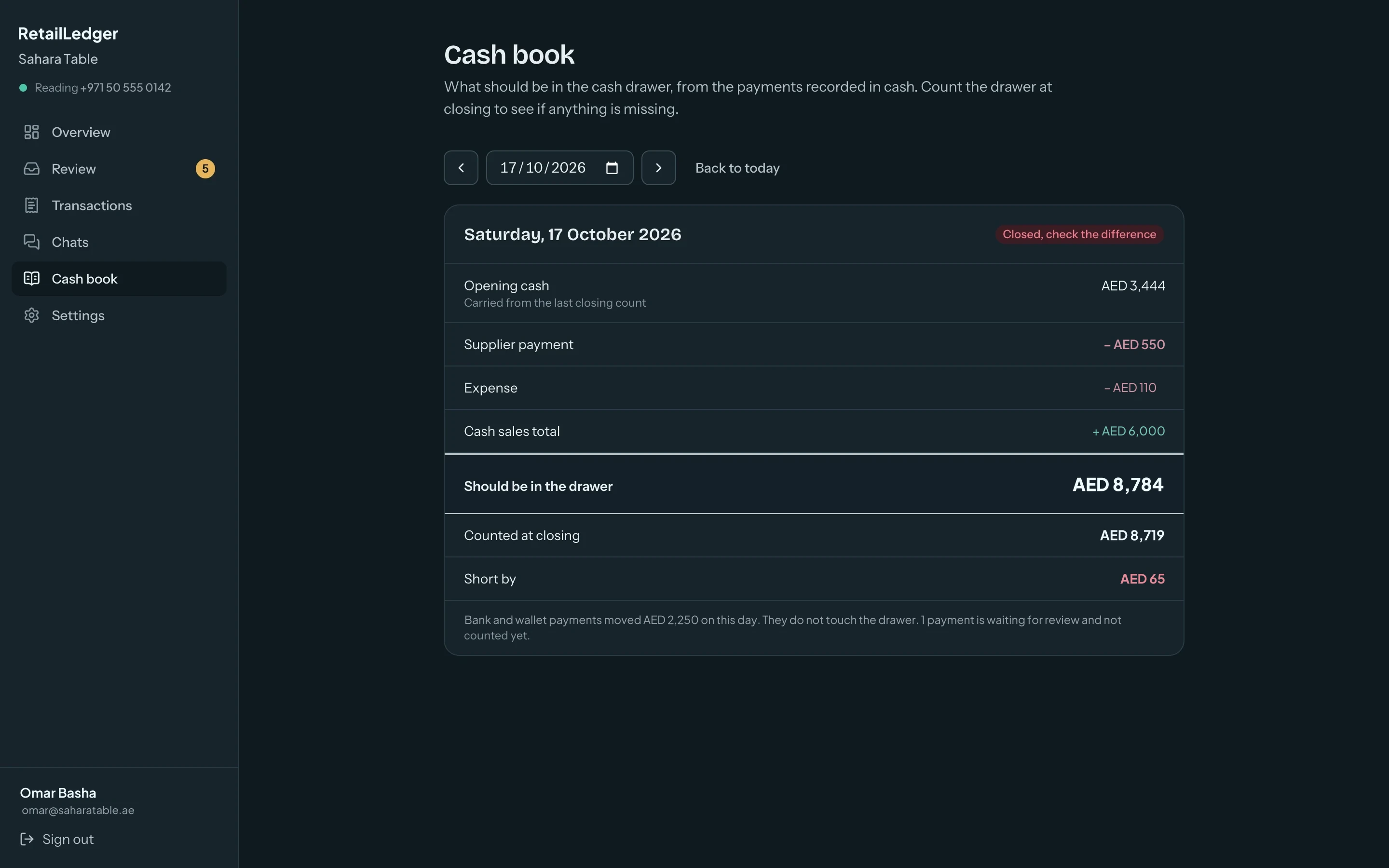The image size is (1389, 868).
Task: Click the + AED 6,000 amount
Action: [1129, 431]
